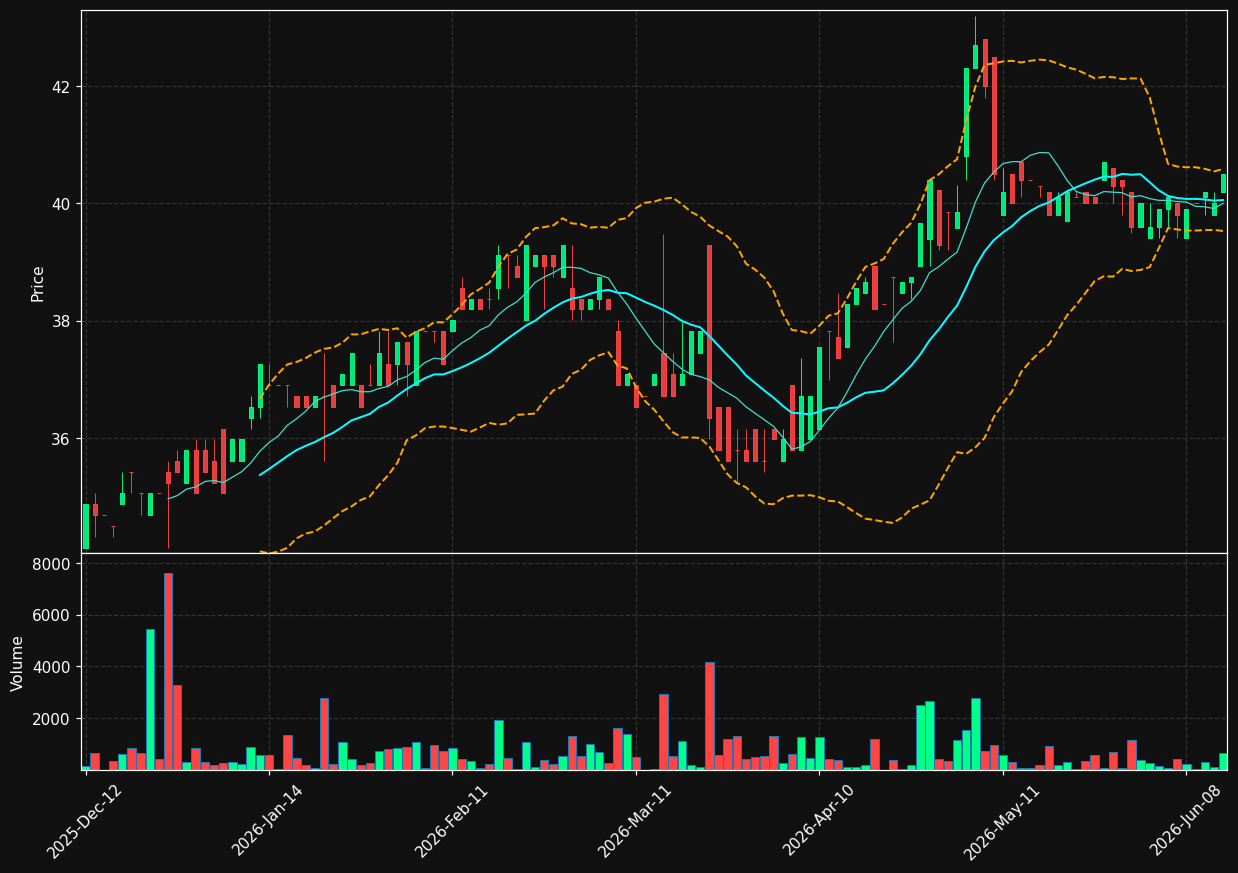This screenshot has width=1238, height=873.
Task: Click the 6000 volume axis value
Action: click(53, 616)
